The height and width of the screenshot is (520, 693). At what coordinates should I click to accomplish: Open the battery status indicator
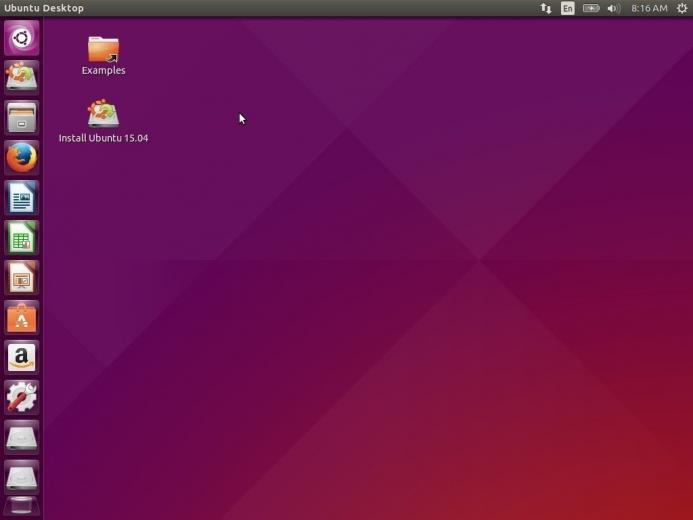(x=591, y=8)
